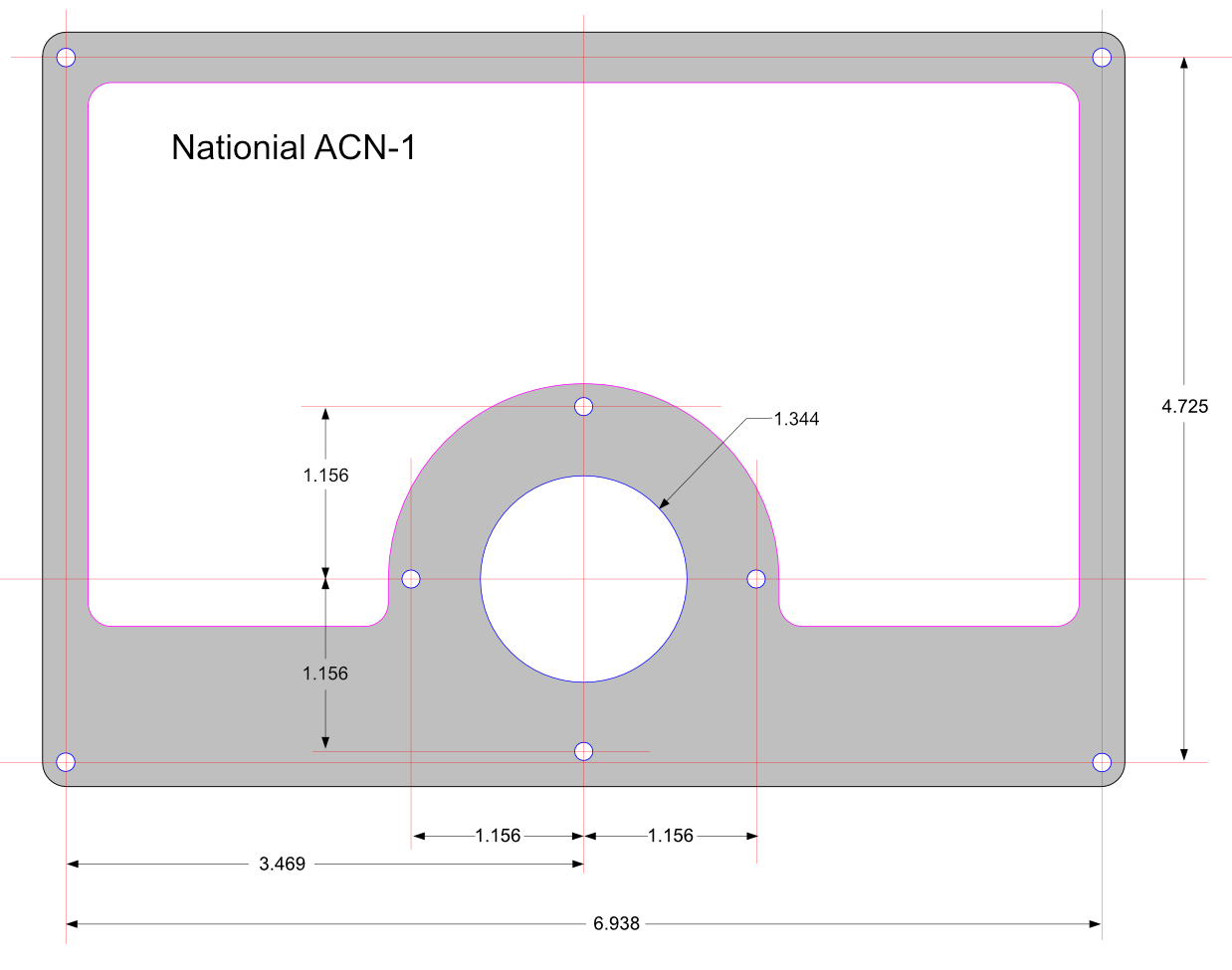Click inside the large central circular cutout
Screen dimensions: 1232x970
coord(584,579)
